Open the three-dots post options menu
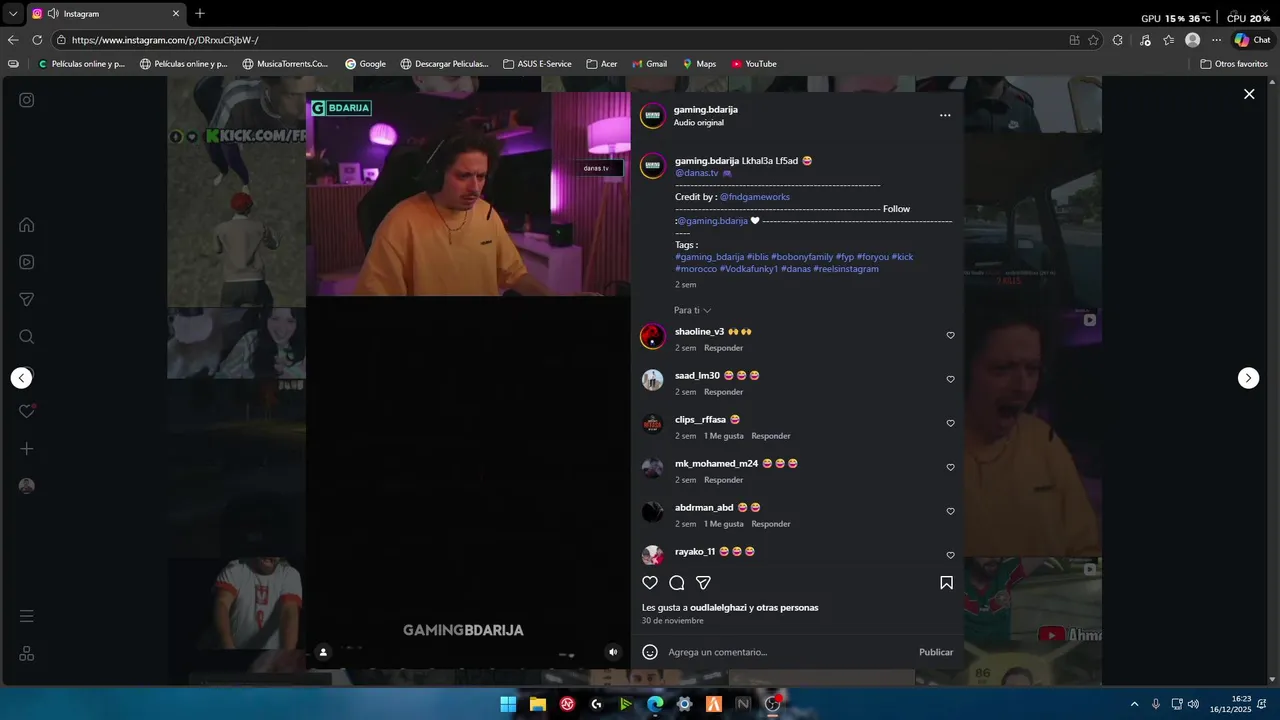1280x720 pixels. pyautogui.click(x=945, y=116)
